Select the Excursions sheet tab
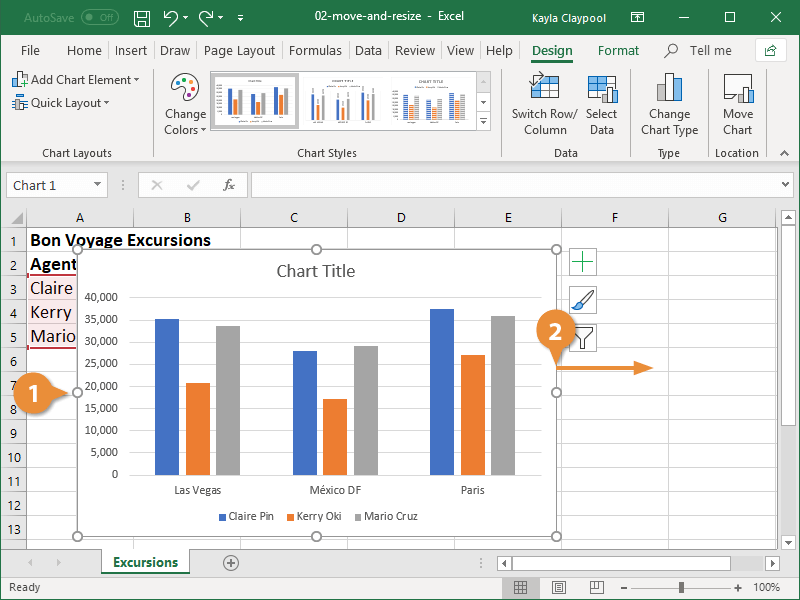This screenshot has width=800, height=600. pos(144,563)
